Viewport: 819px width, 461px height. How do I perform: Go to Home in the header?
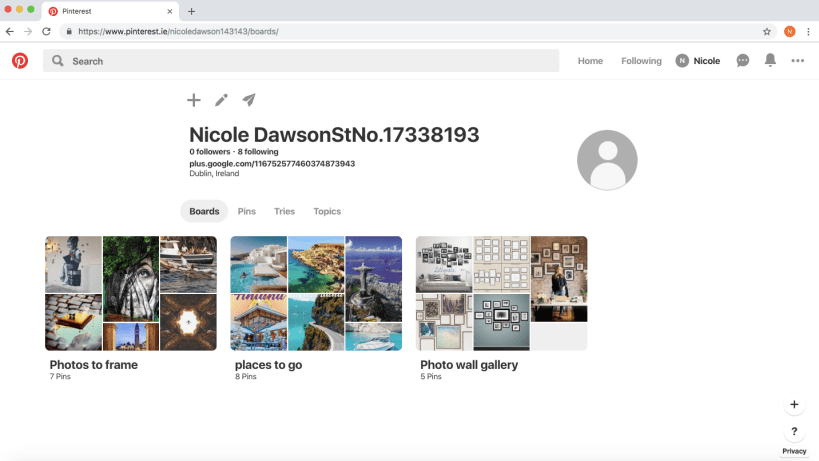coord(590,61)
